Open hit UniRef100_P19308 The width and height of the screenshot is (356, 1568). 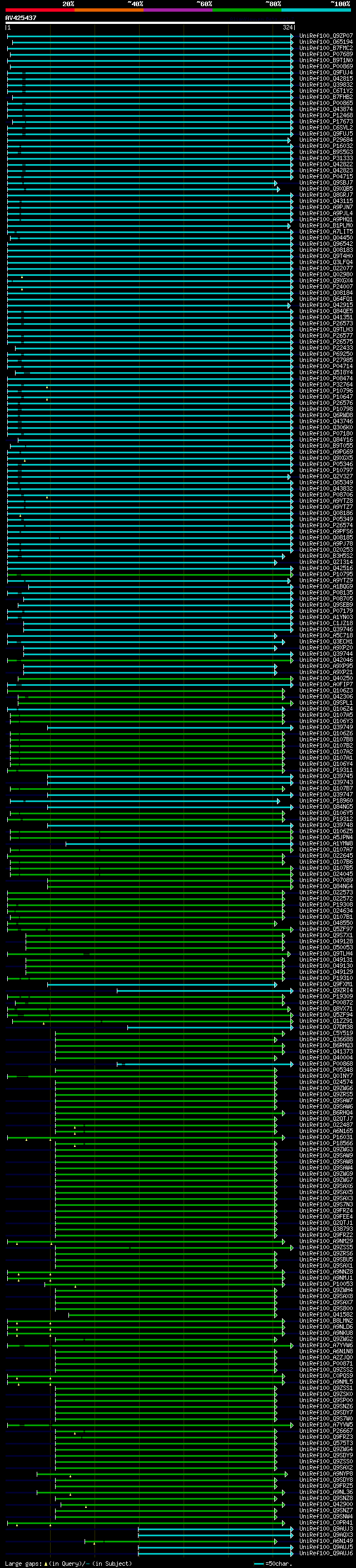326,904
